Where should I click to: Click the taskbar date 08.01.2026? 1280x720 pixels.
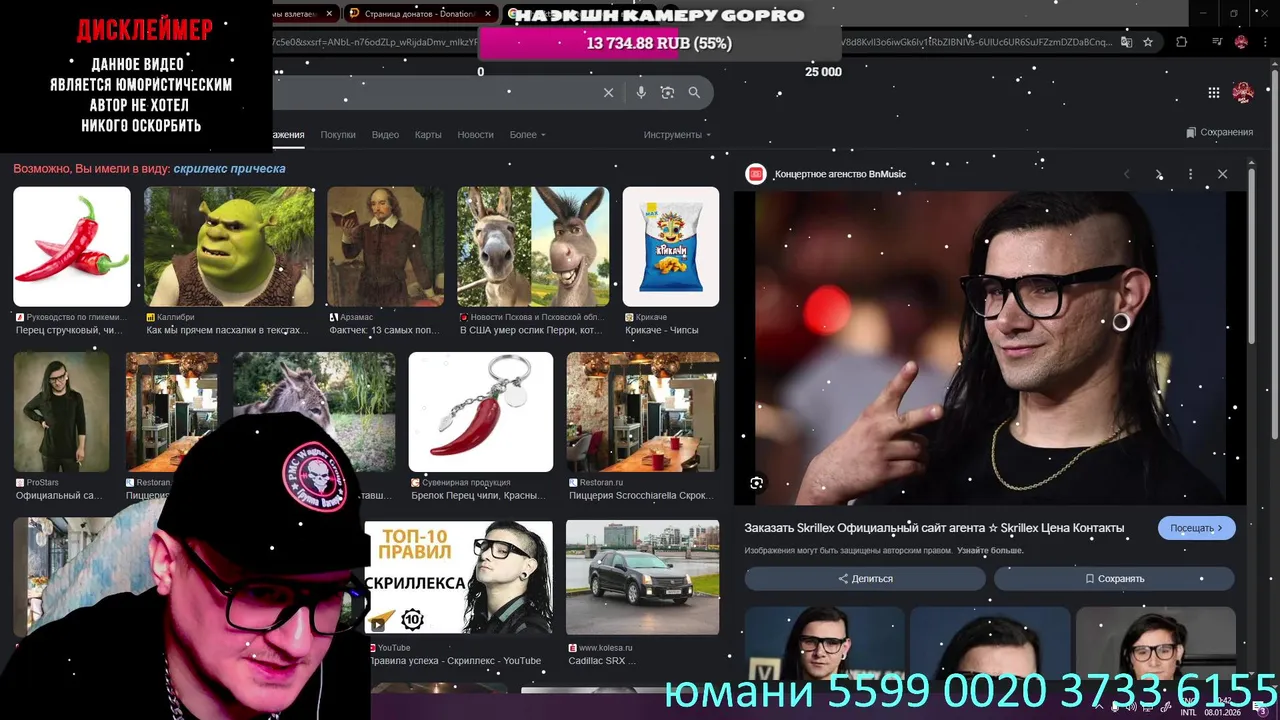1222,712
